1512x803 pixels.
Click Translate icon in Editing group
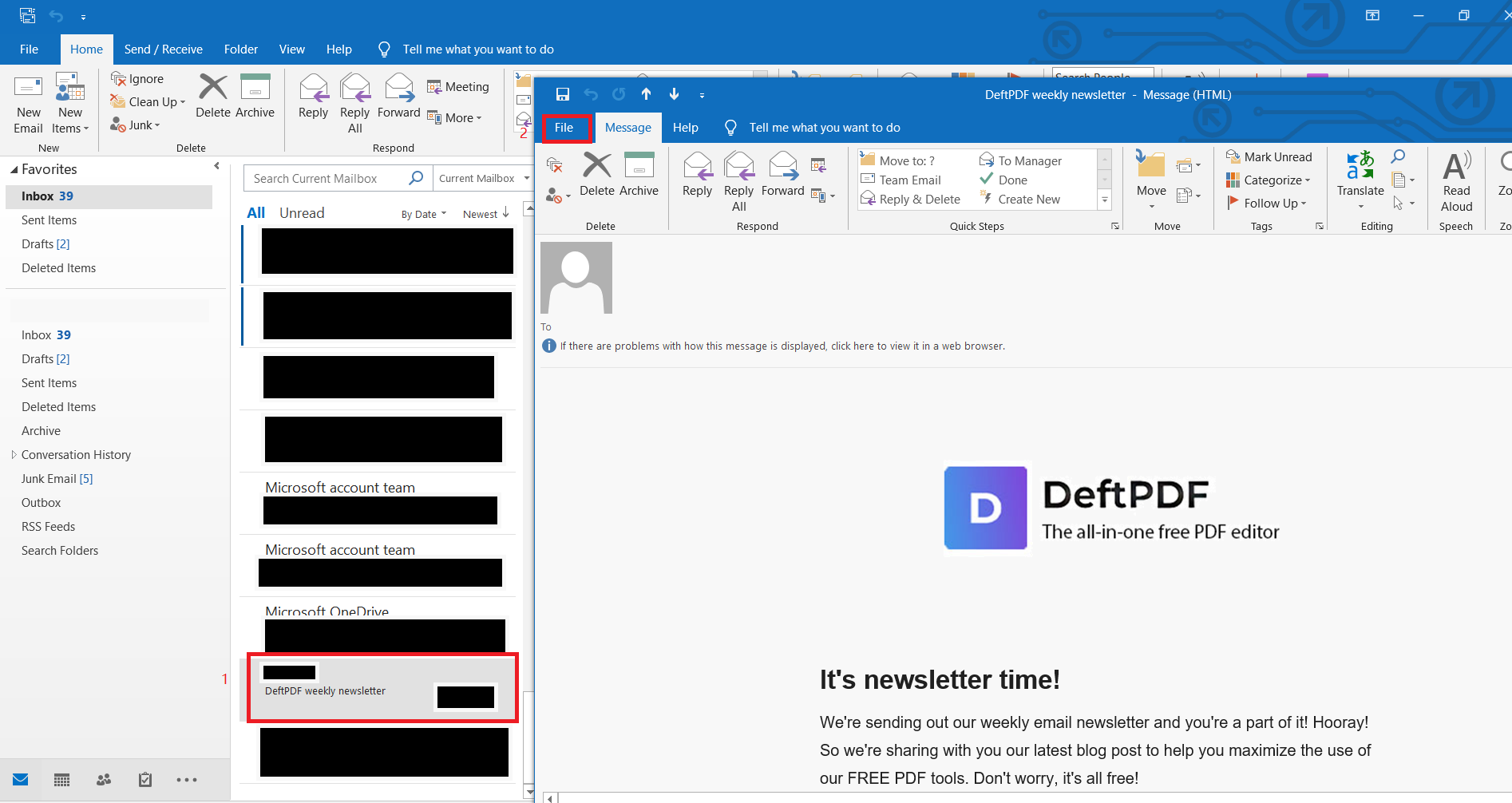point(1360,180)
